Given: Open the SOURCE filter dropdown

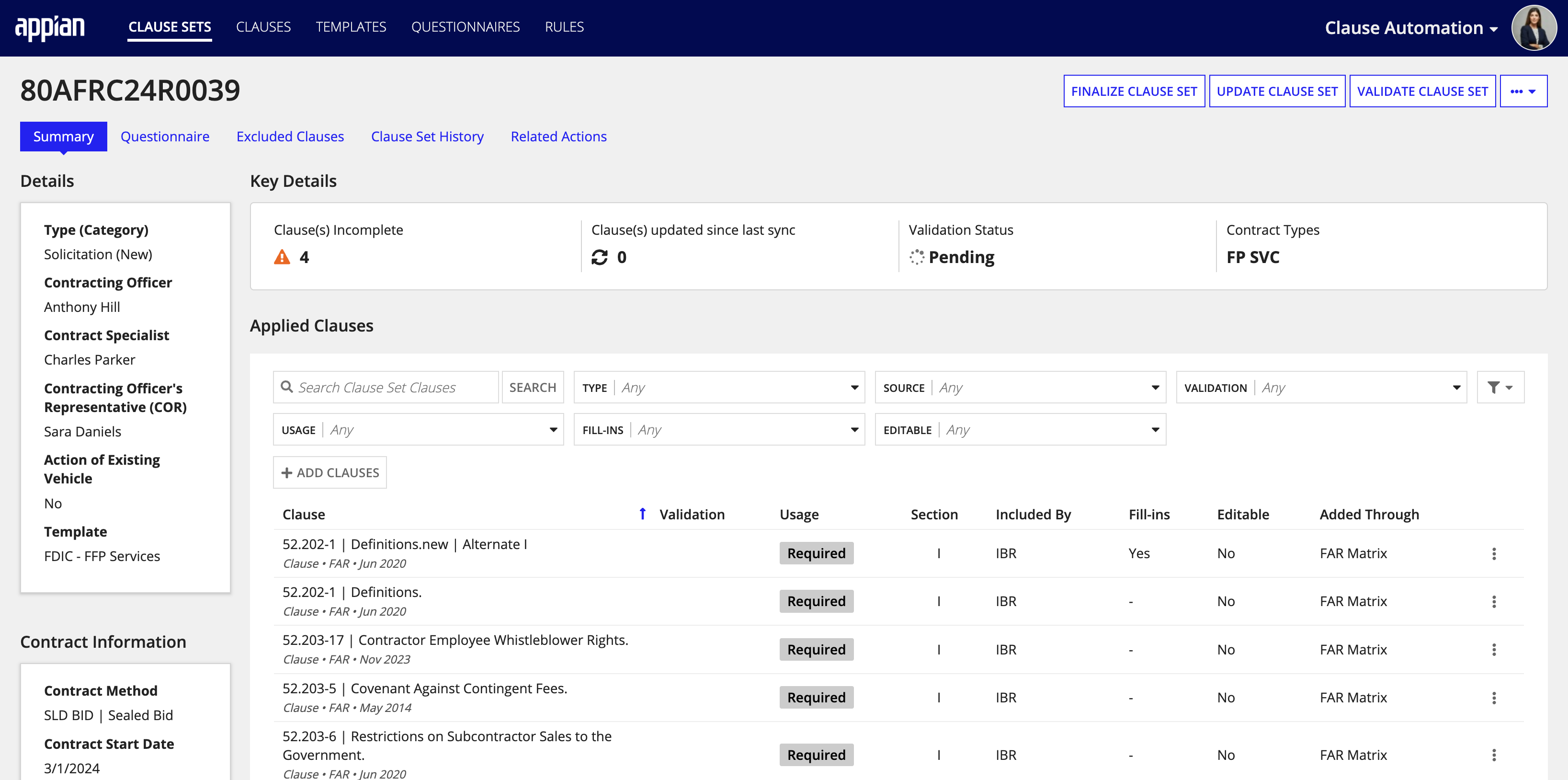Looking at the screenshot, I should [x=1020, y=387].
